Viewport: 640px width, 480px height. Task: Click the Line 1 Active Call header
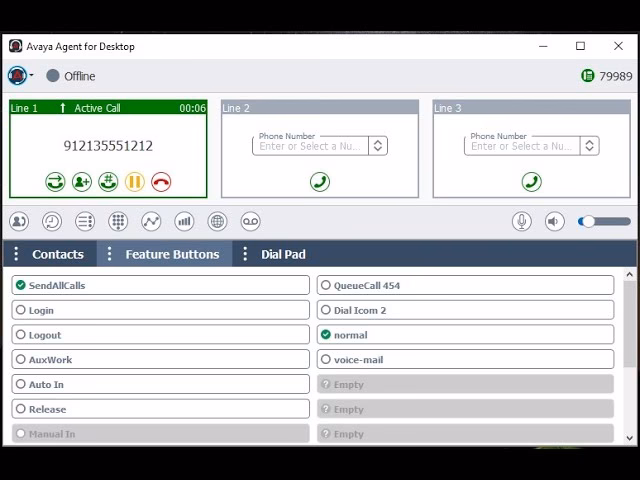point(108,108)
